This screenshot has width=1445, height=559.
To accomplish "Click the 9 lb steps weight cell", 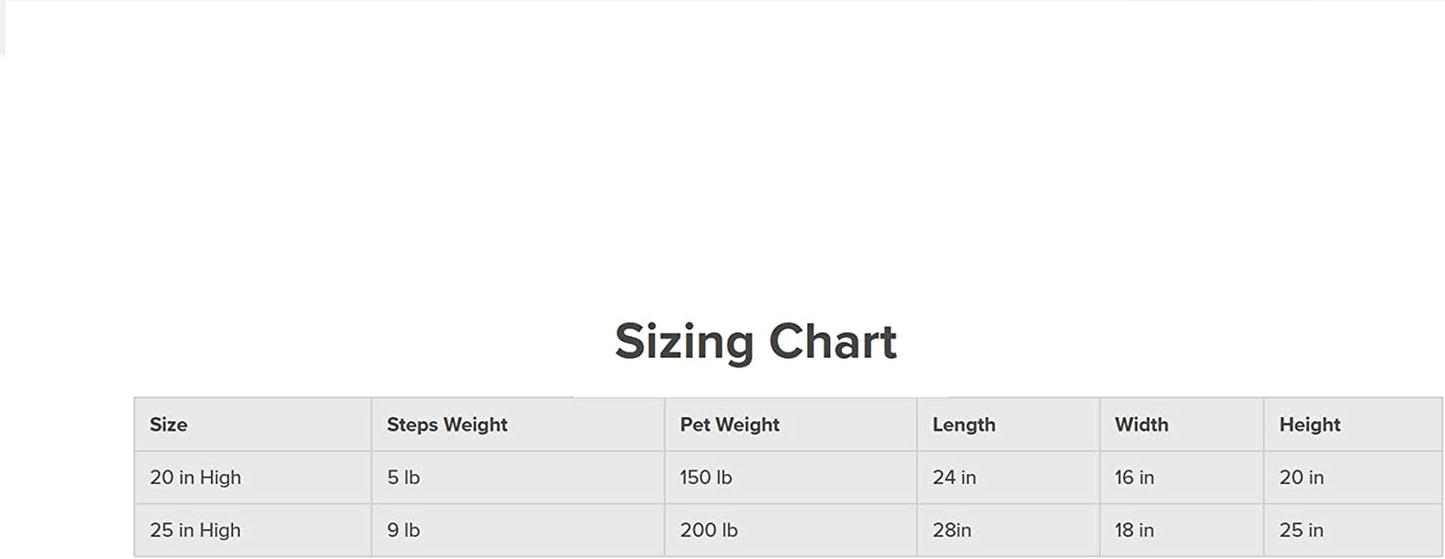I will coord(403,530).
